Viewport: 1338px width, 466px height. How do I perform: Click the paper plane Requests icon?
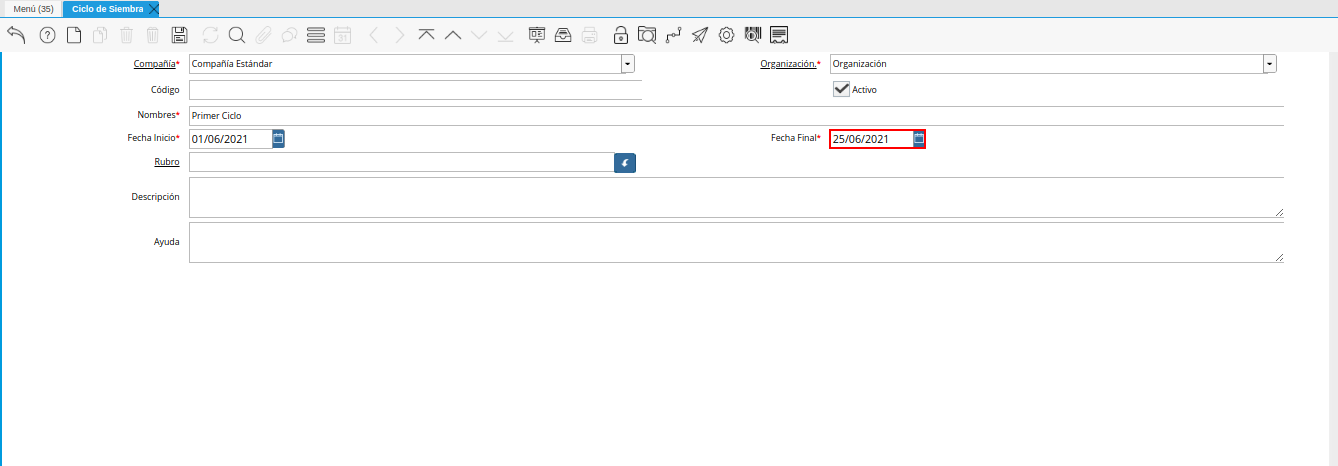(700, 35)
